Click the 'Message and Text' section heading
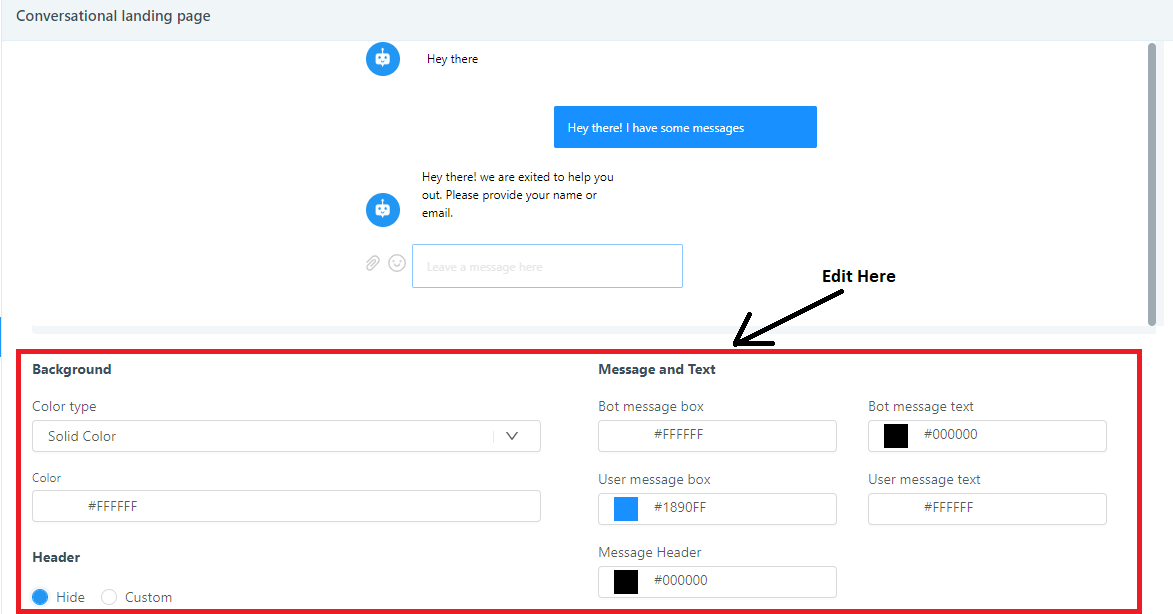Image resolution: width=1173 pixels, height=614 pixels. click(657, 369)
